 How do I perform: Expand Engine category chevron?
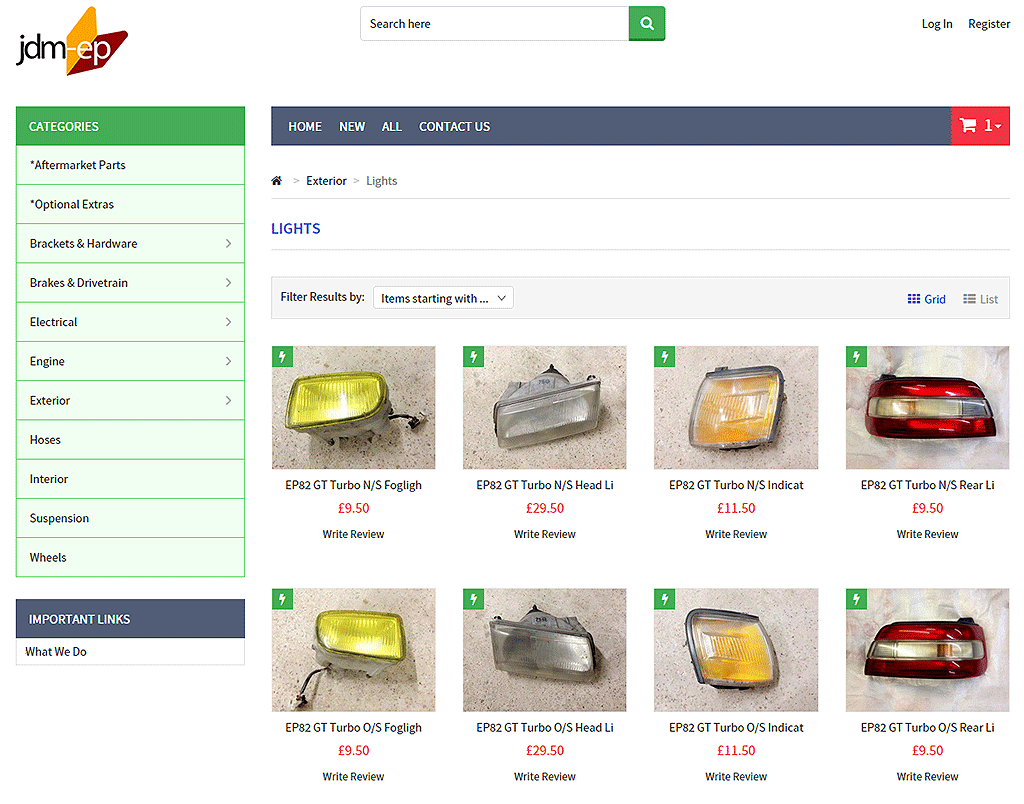tap(228, 361)
